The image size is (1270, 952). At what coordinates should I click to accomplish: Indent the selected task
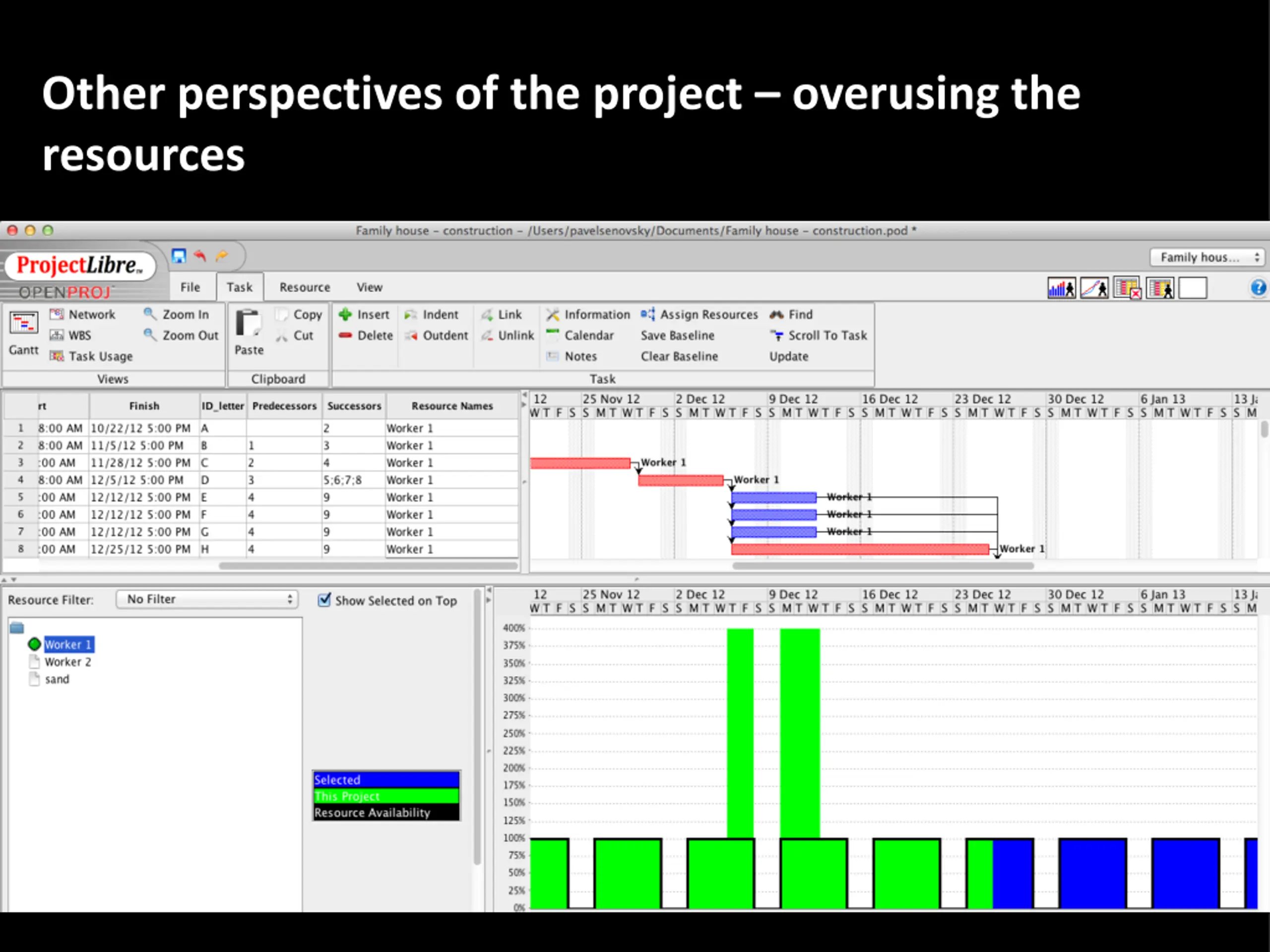coord(431,315)
